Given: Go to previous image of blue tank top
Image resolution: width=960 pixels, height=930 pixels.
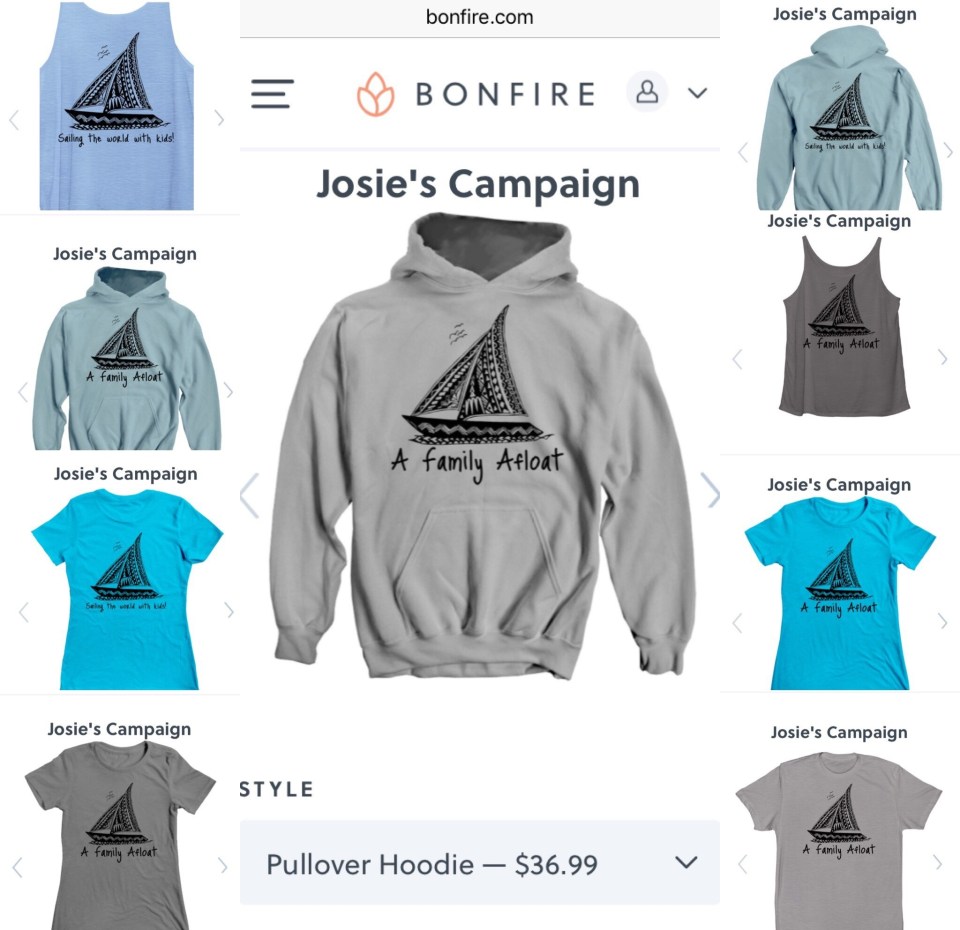Looking at the screenshot, I should coord(14,119).
